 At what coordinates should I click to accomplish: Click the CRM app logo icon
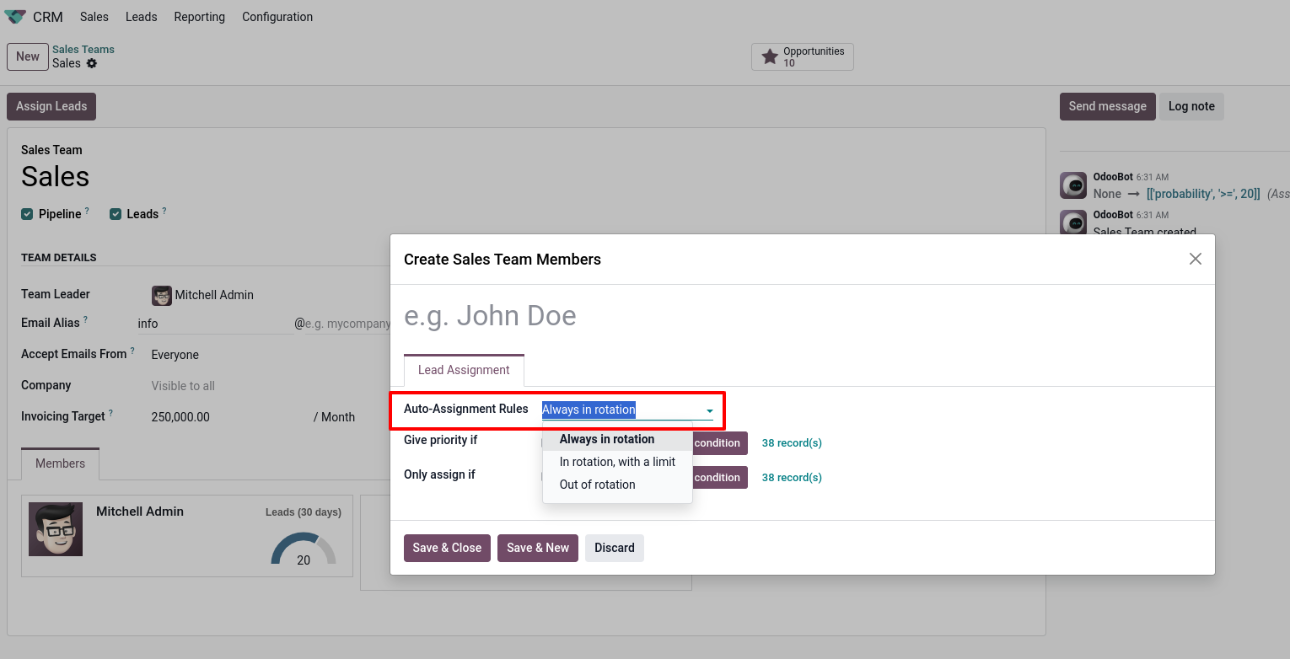(x=15, y=17)
